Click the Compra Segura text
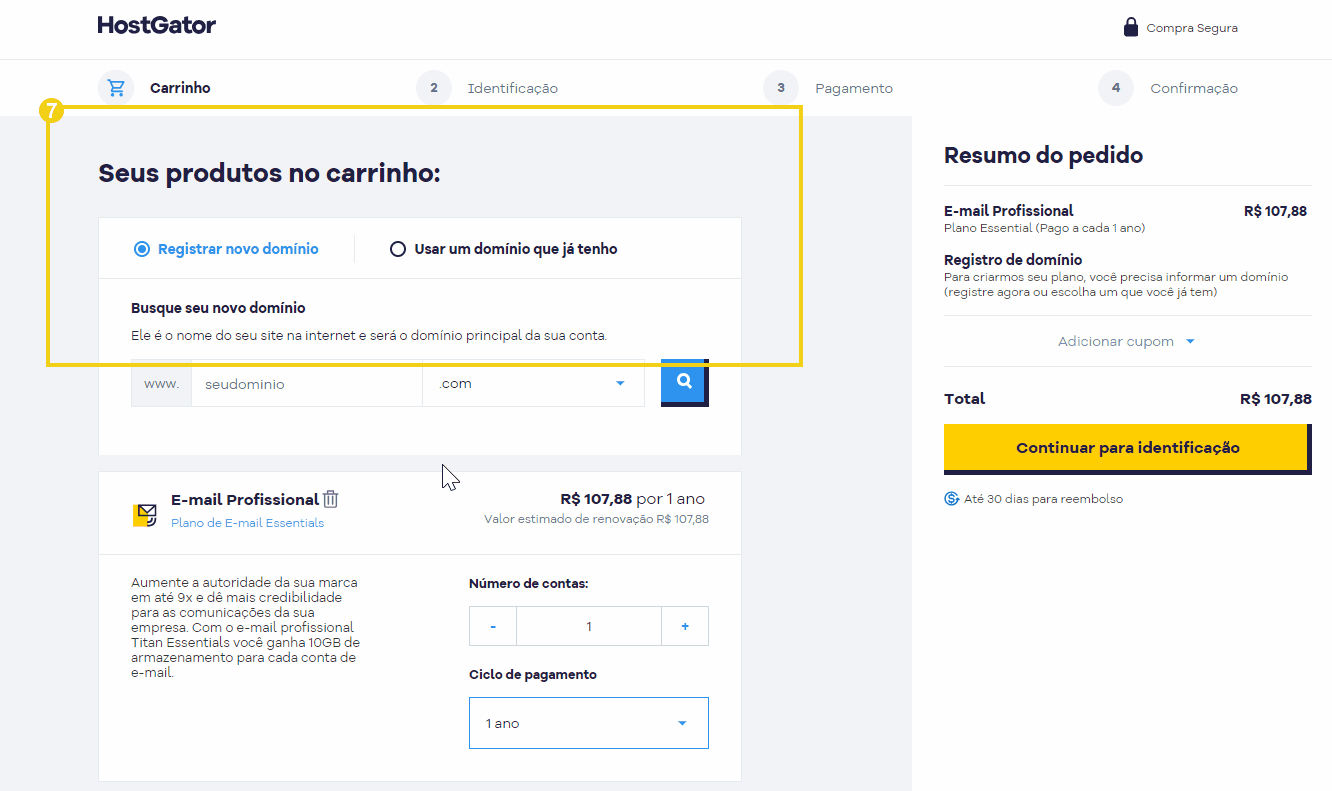 tap(1192, 28)
